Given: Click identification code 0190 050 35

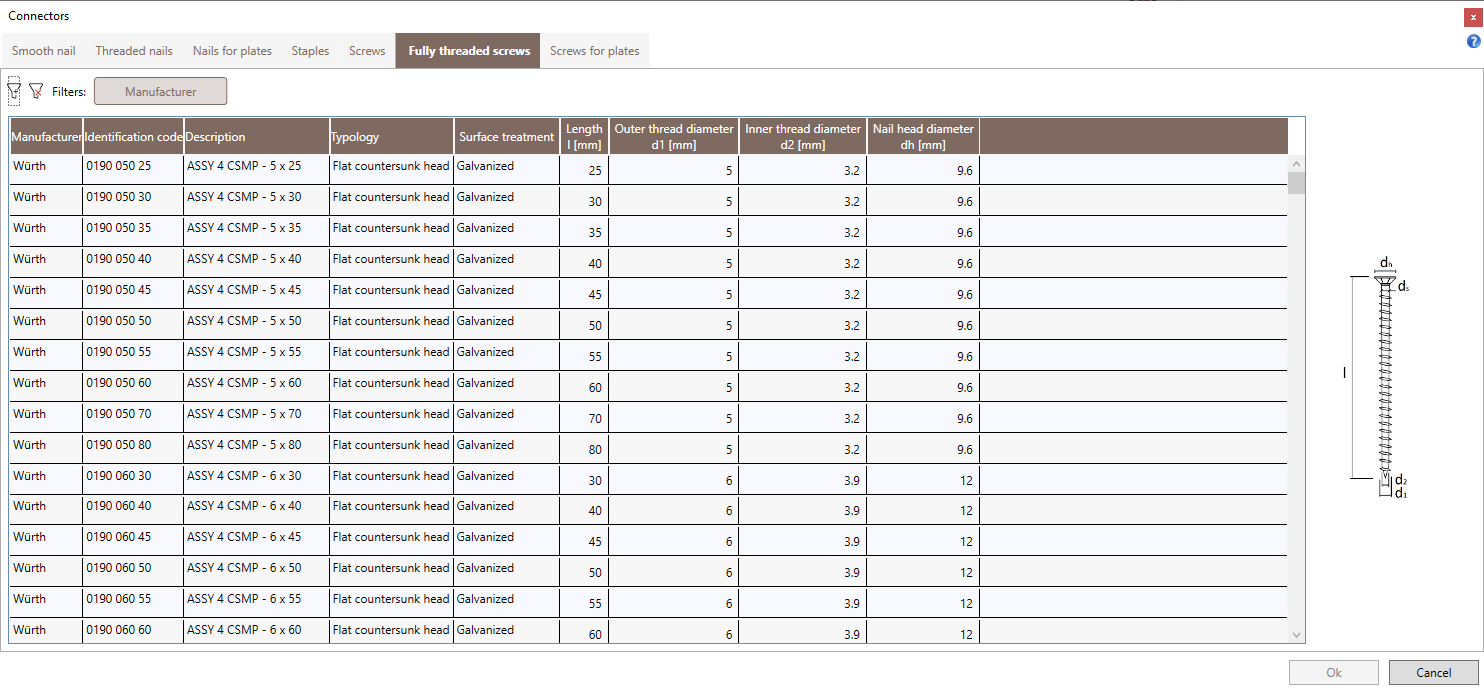Looking at the screenshot, I should coord(119,228).
